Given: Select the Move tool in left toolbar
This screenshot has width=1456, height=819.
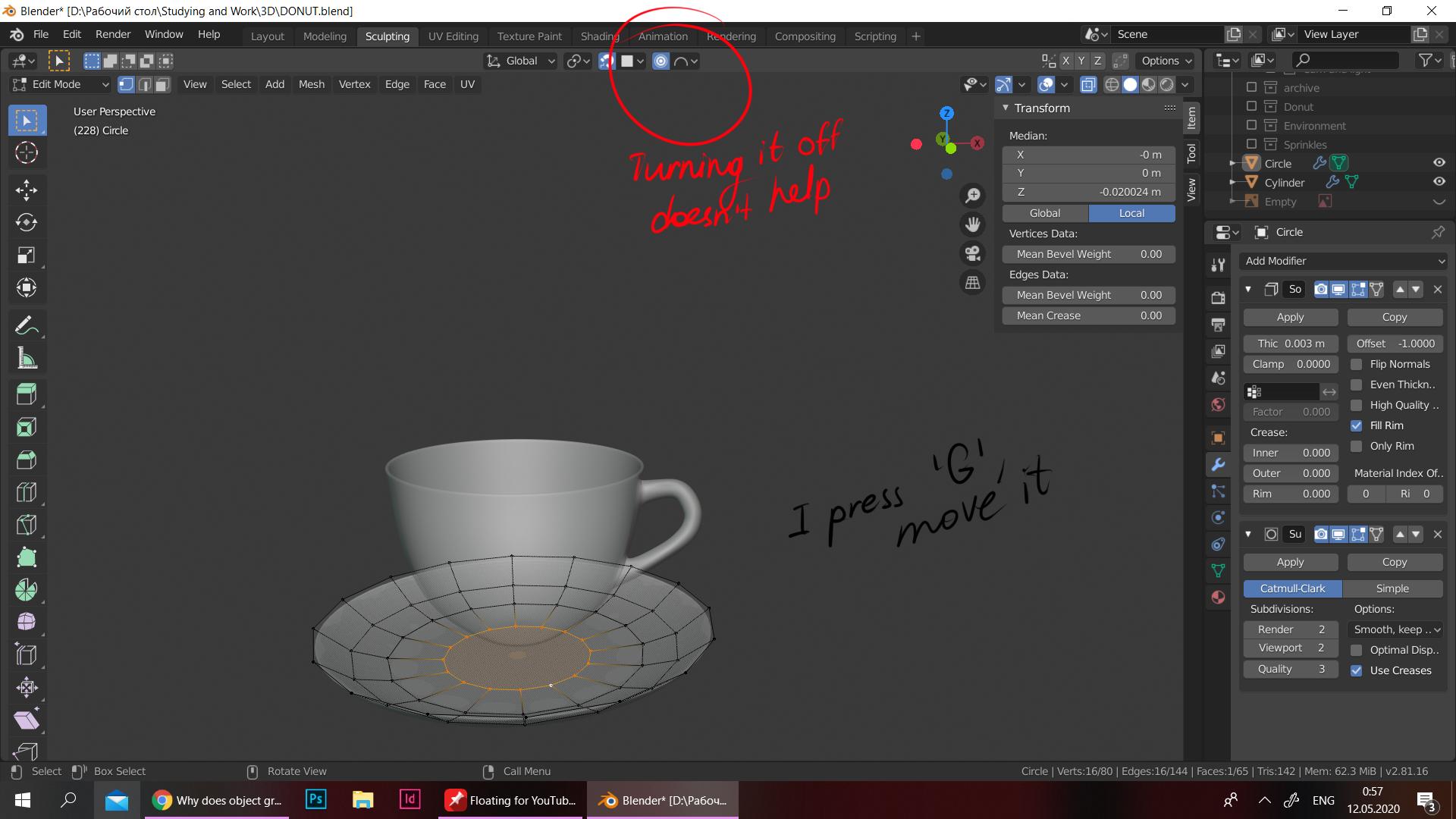Looking at the screenshot, I should point(27,190).
